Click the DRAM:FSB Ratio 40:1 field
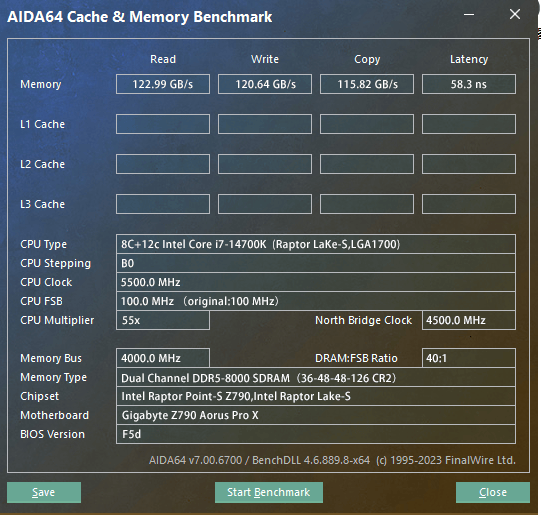 pos(469,358)
